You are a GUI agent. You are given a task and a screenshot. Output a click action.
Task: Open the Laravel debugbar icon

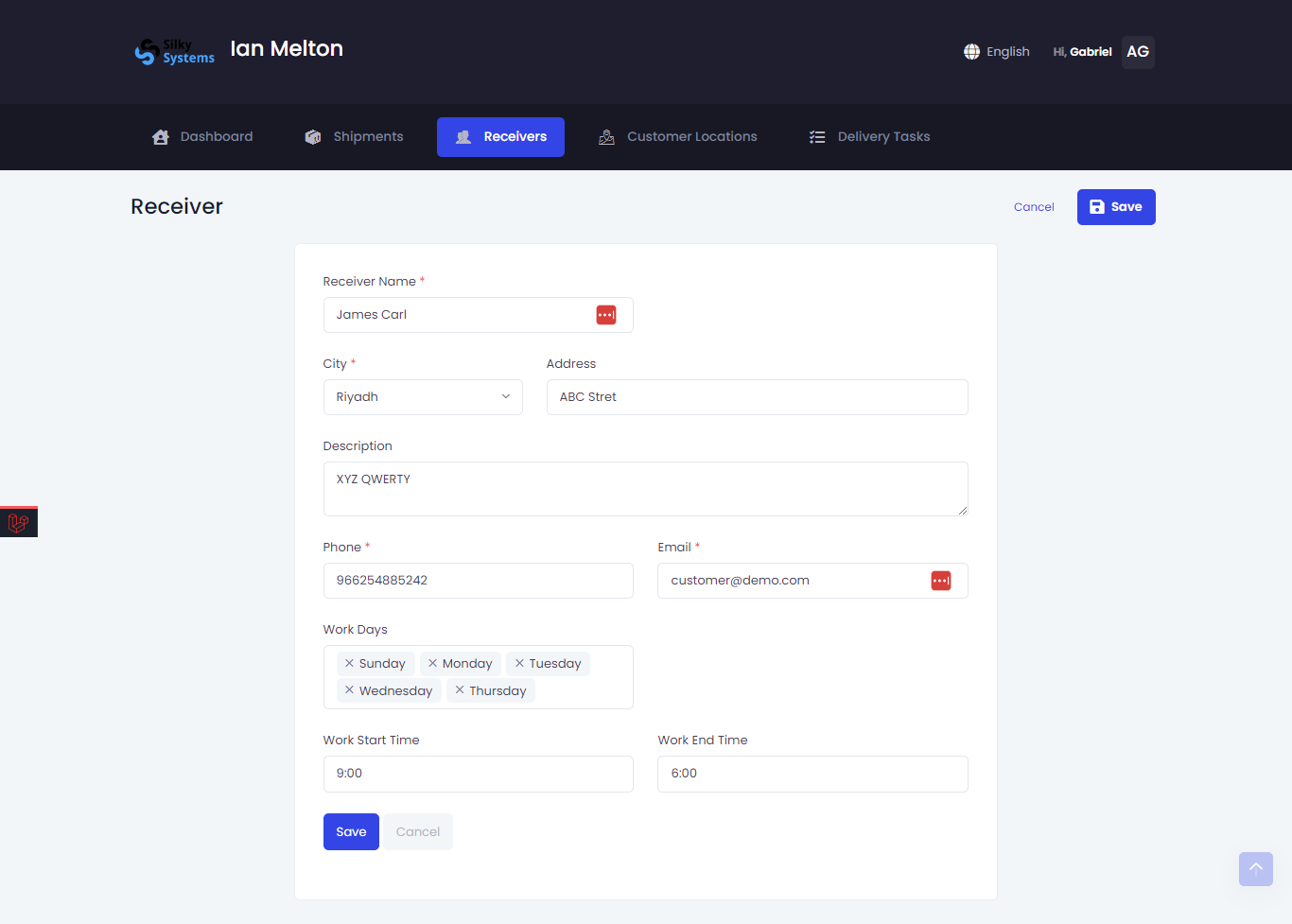pyautogui.click(x=18, y=522)
